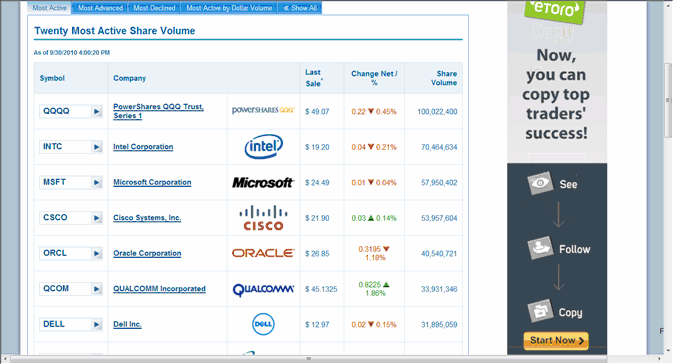Viewport: 673px width, 364px height.
Task: Click the horizontal scrollbar thumb
Action: click(309, 359)
